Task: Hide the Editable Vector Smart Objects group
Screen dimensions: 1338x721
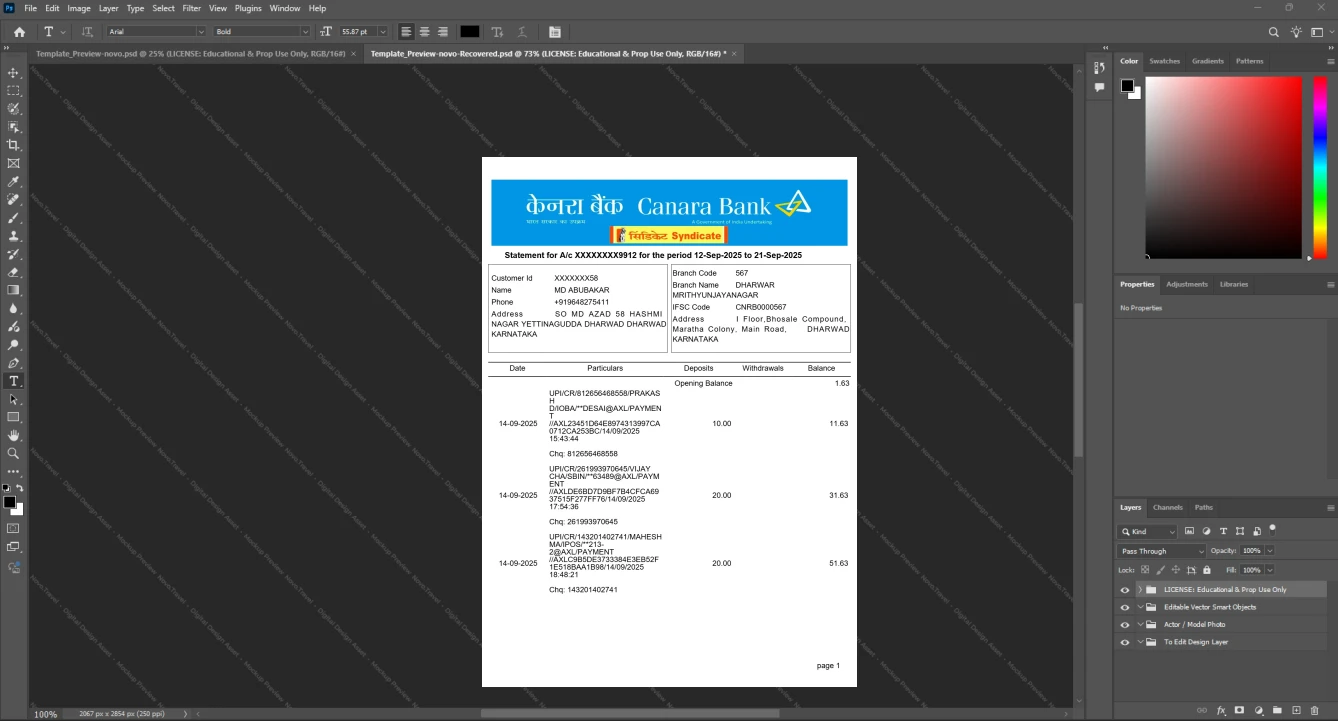Action: click(x=1125, y=607)
